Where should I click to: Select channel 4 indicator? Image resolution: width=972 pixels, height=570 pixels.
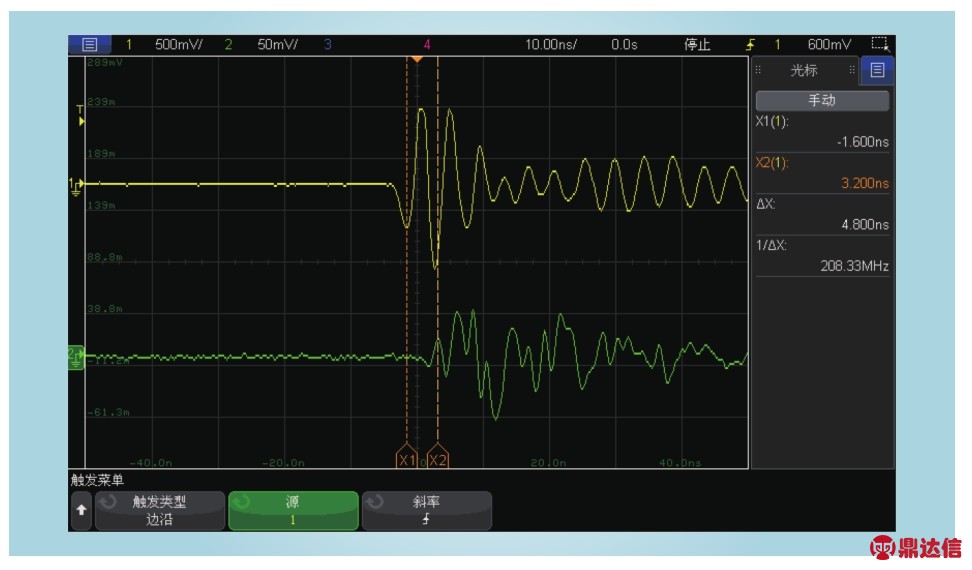tap(426, 45)
